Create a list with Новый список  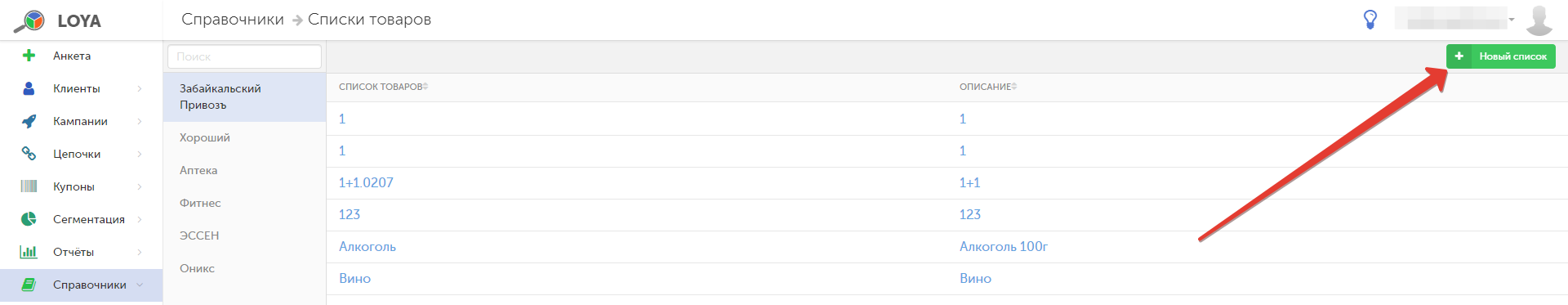[1501, 56]
